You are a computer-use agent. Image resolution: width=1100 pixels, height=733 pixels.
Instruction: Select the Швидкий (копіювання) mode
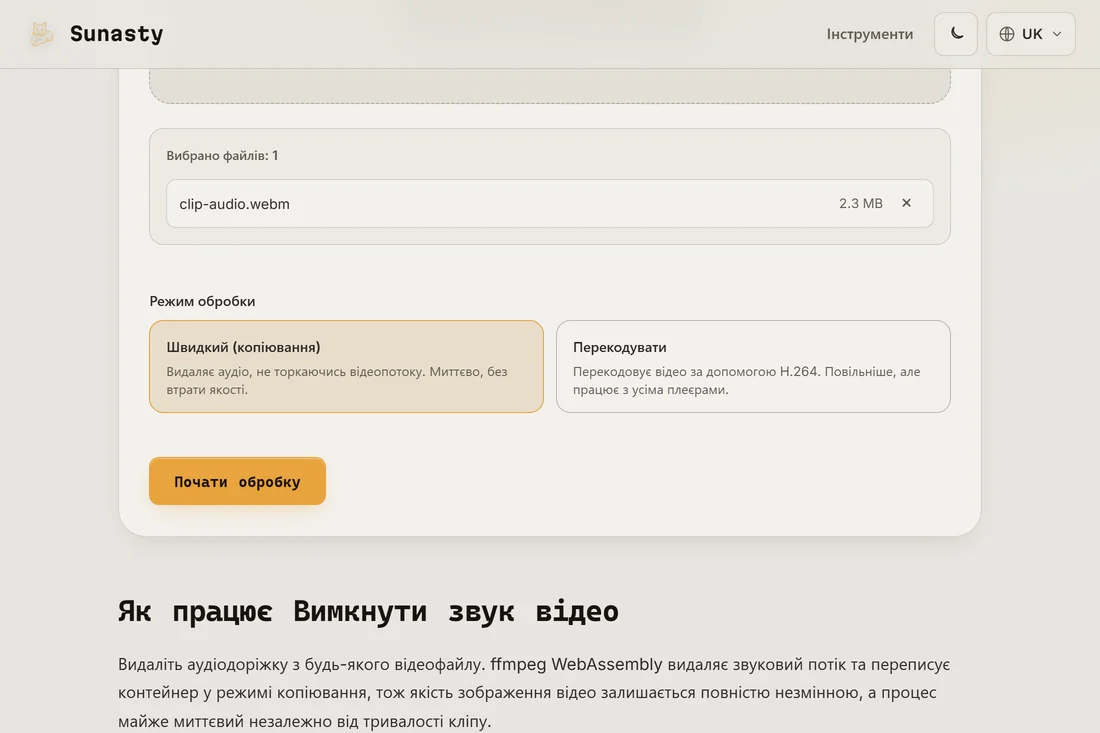tap(347, 366)
